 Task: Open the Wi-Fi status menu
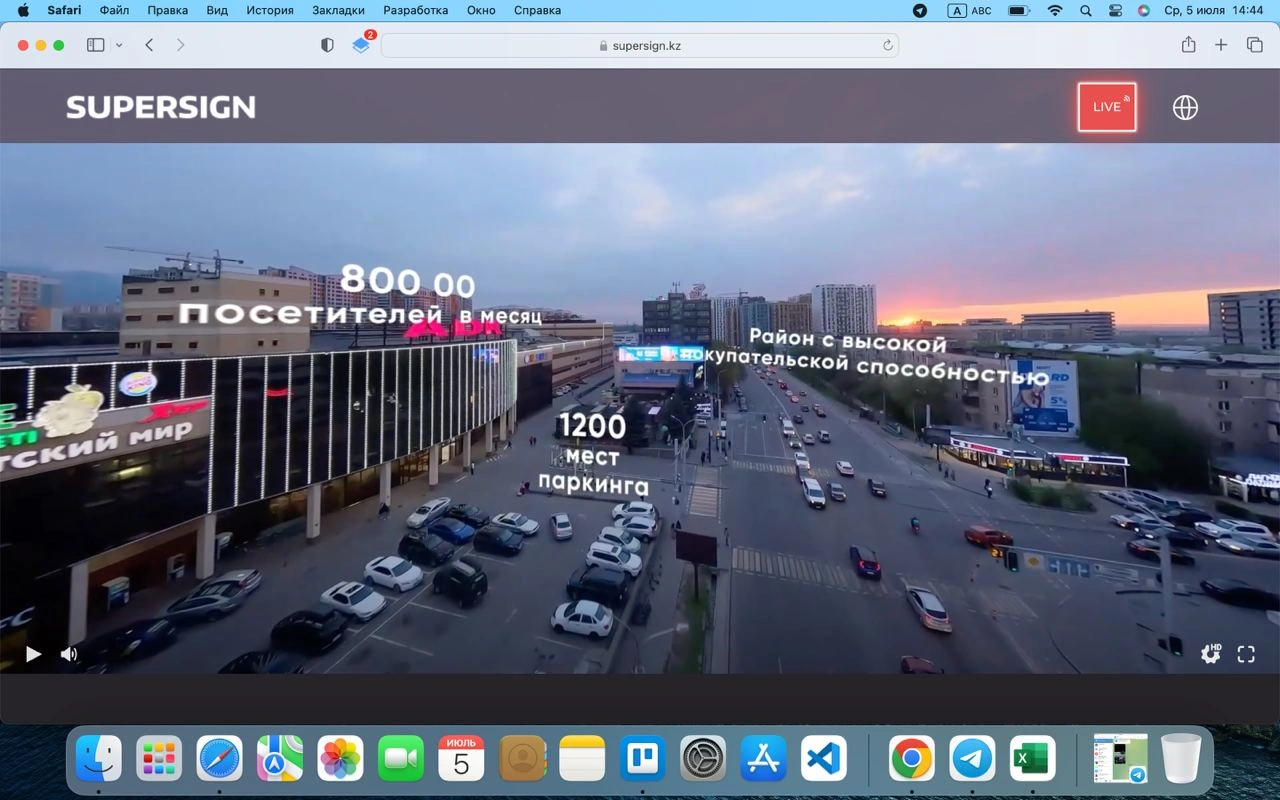pos(1055,10)
